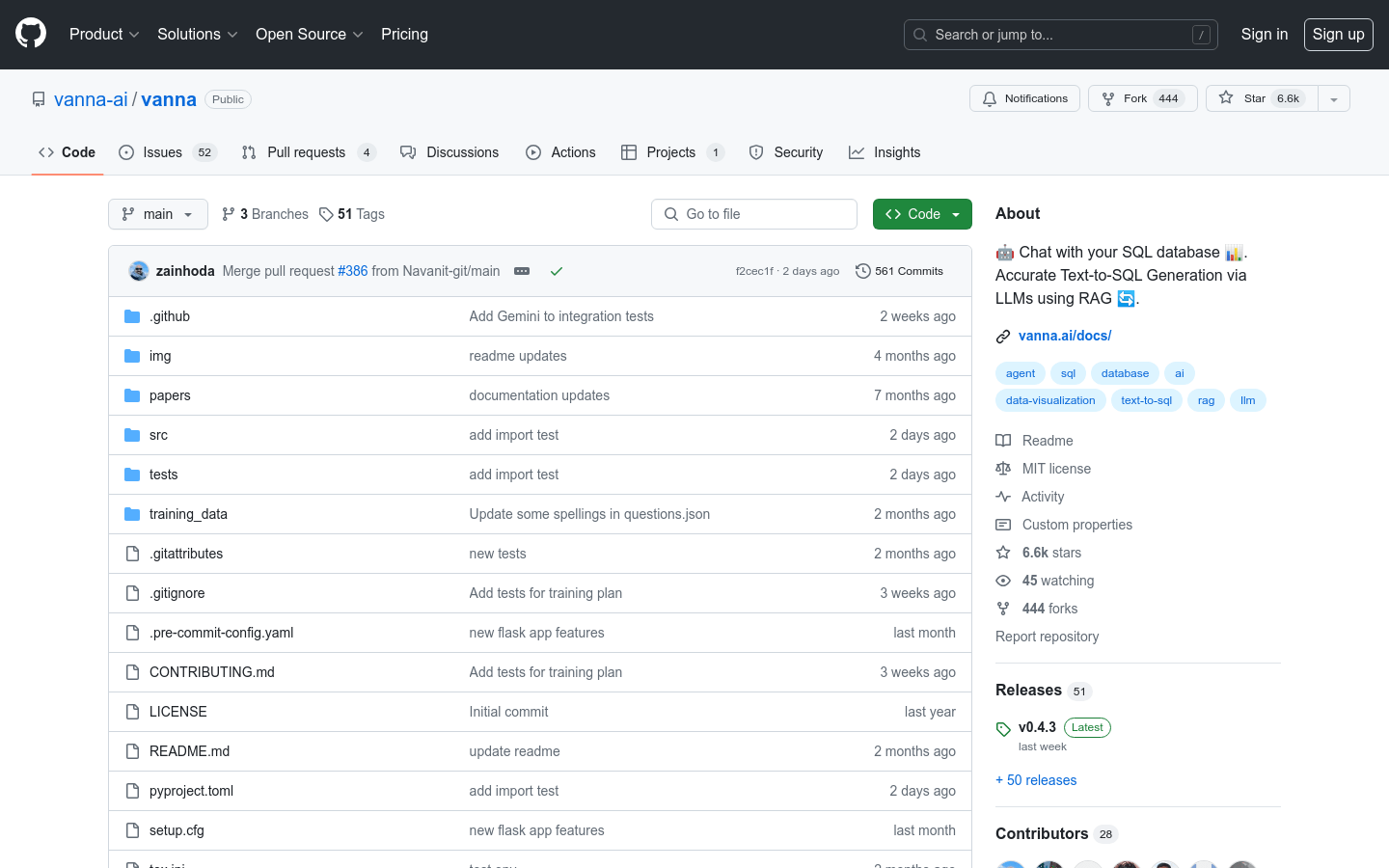Expand commit message ellipsis icon
The width and height of the screenshot is (1389, 868).
(522, 271)
